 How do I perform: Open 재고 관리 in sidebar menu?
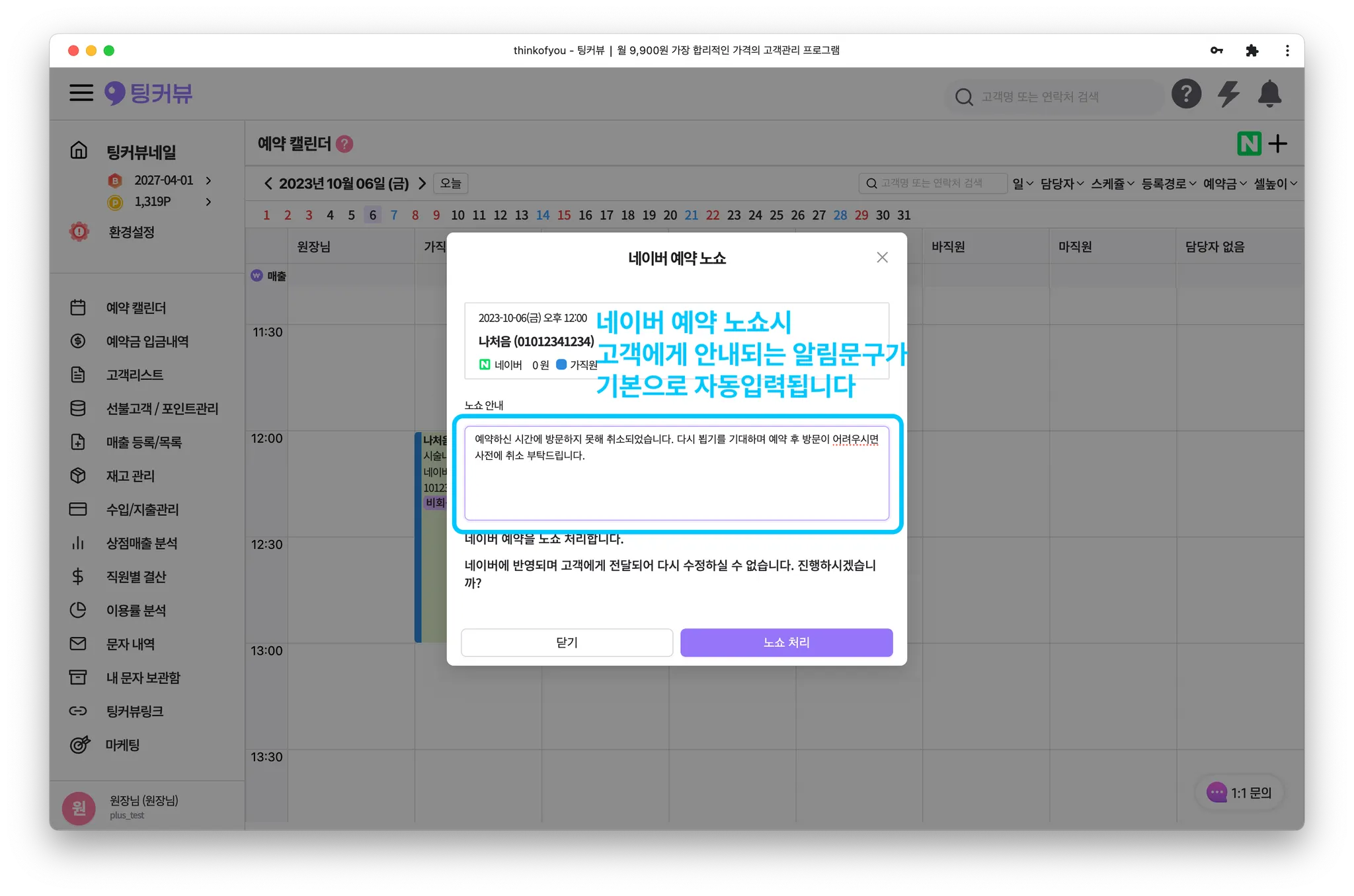tap(130, 476)
